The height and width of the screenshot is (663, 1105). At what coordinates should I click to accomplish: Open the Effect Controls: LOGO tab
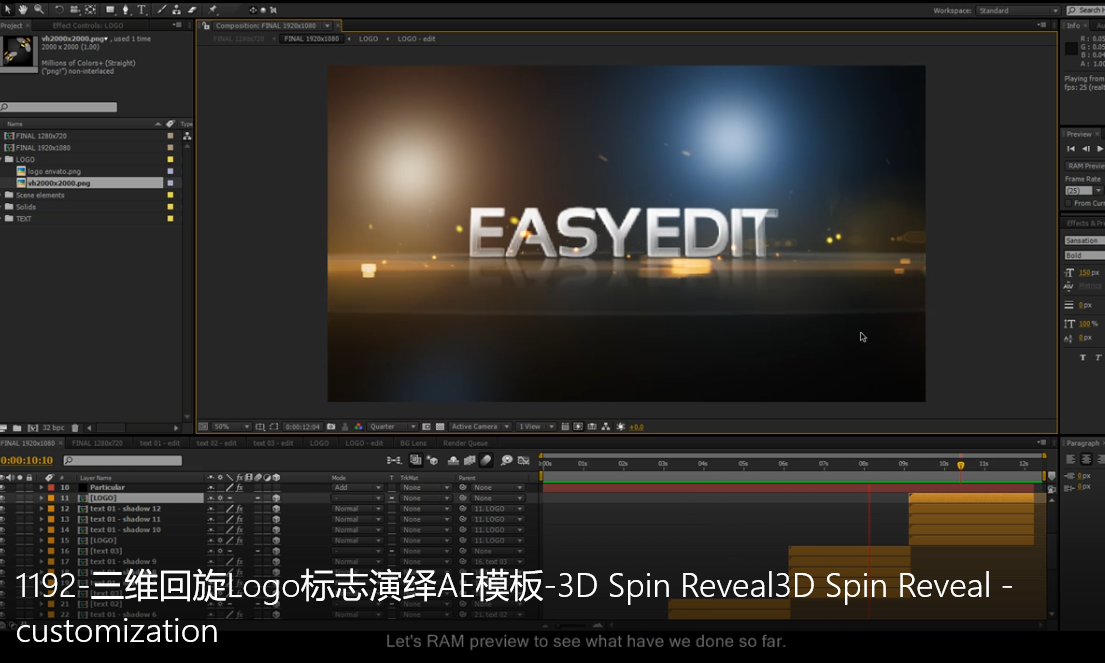[x=87, y=25]
